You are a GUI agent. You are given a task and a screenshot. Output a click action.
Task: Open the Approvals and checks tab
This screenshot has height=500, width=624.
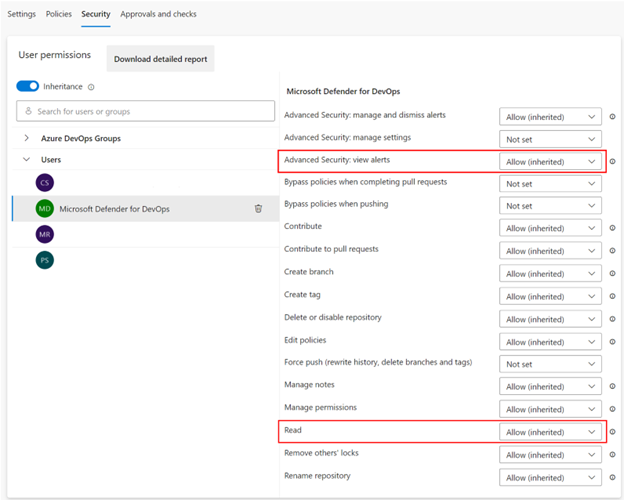tap(158, 15)
